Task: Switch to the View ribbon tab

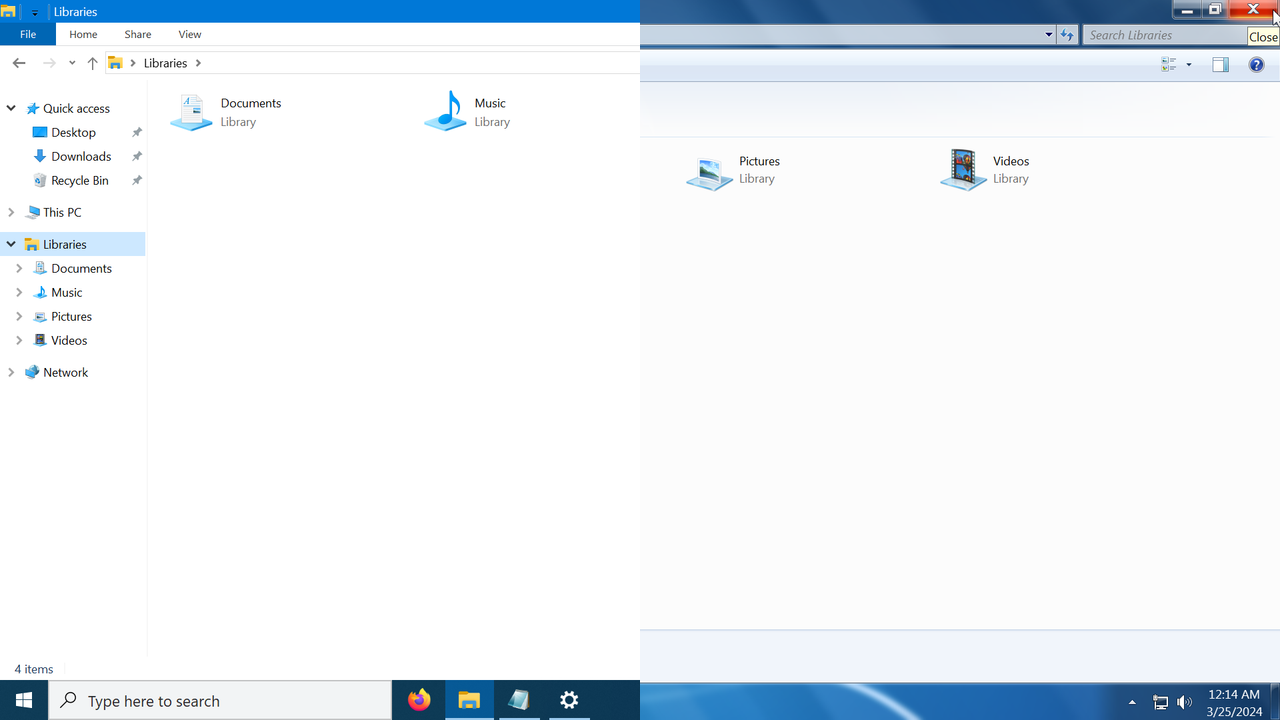Action: [189, 34]
